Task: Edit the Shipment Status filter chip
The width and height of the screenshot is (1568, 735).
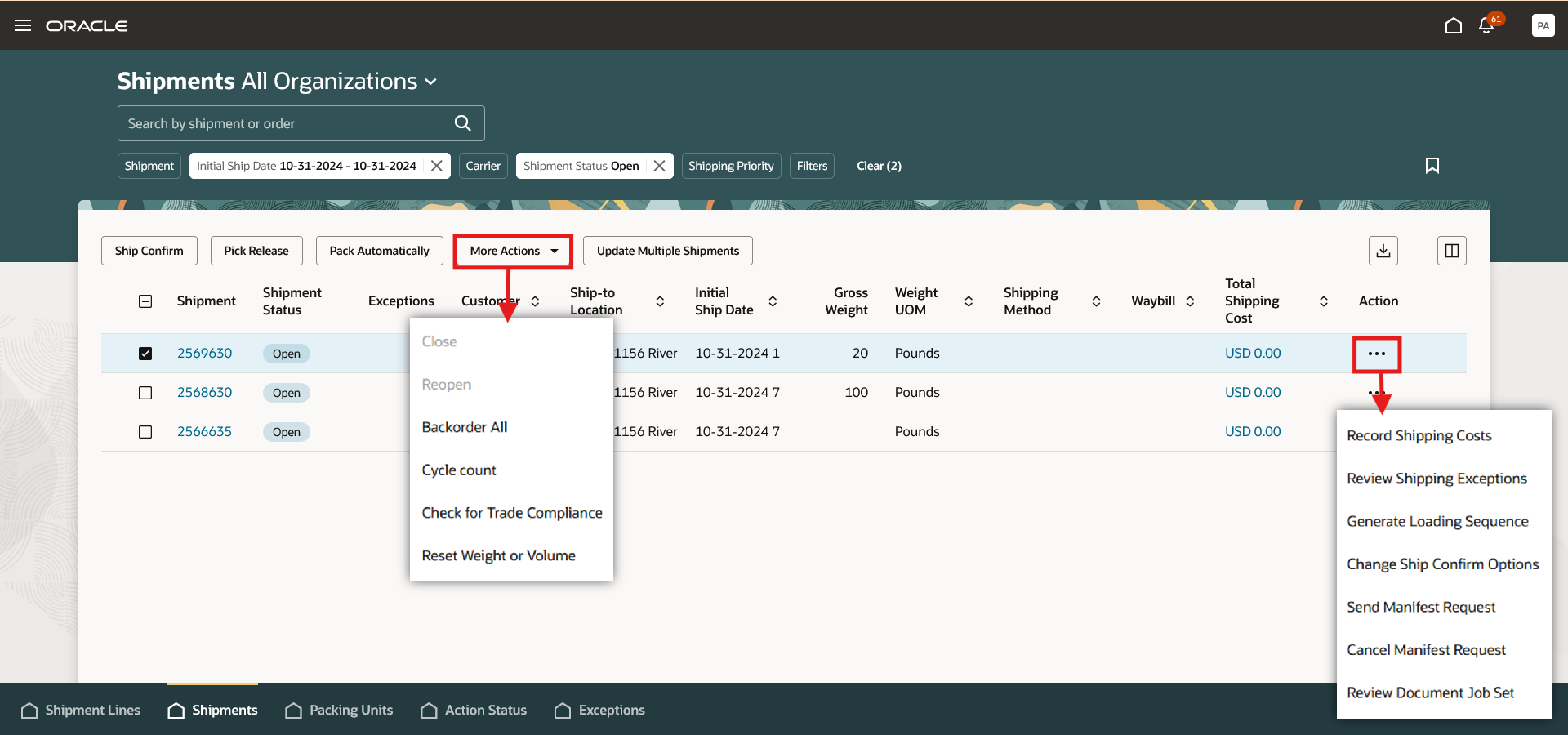Action: 581,166
